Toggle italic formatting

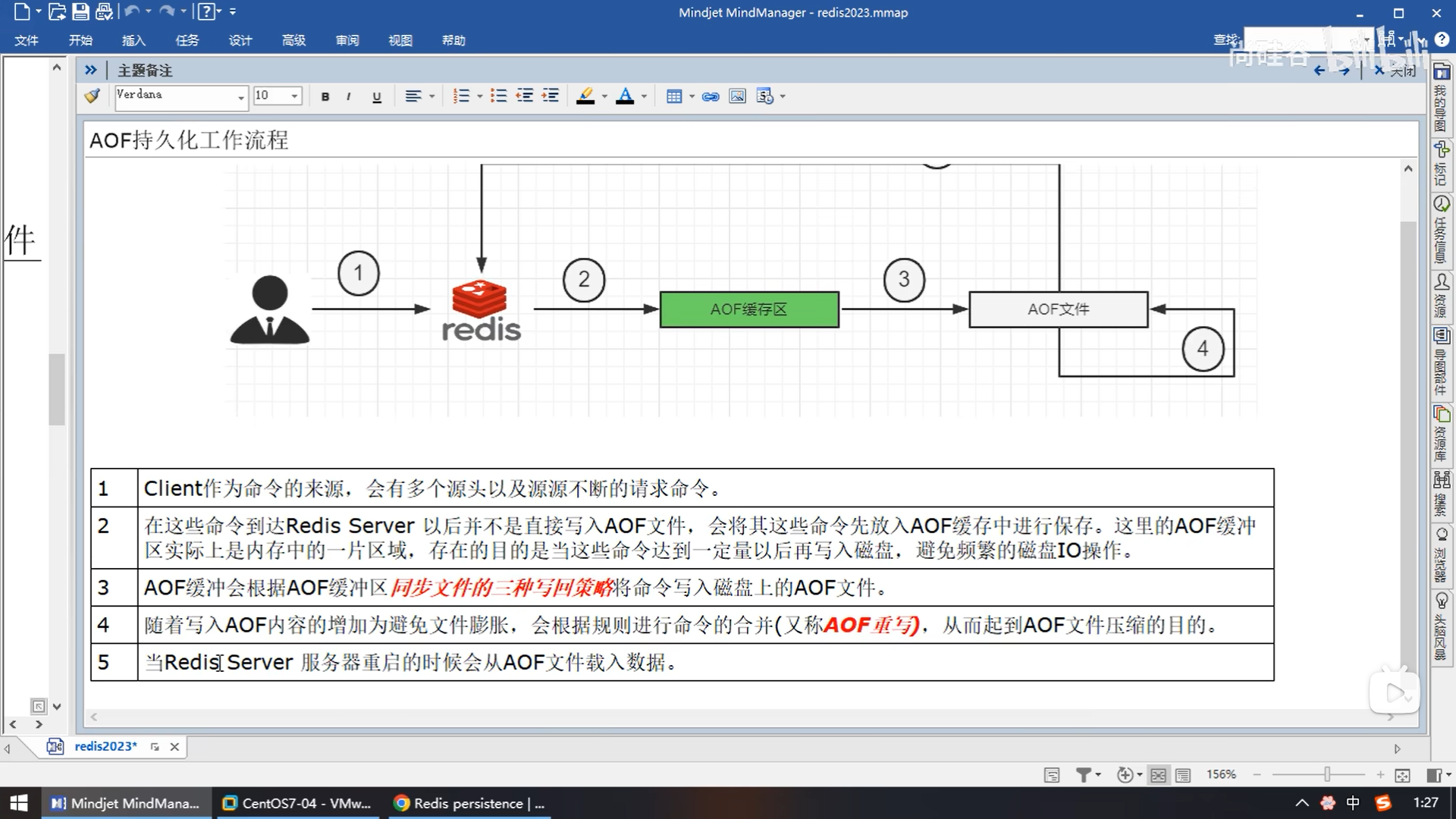point(348,96)
